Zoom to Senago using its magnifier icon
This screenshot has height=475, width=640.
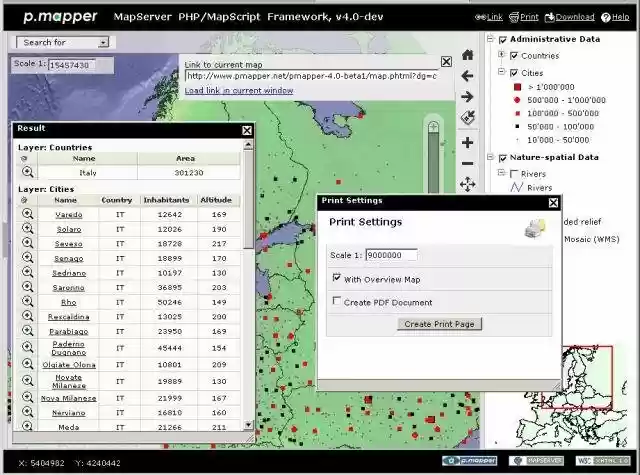click(27, 258)
